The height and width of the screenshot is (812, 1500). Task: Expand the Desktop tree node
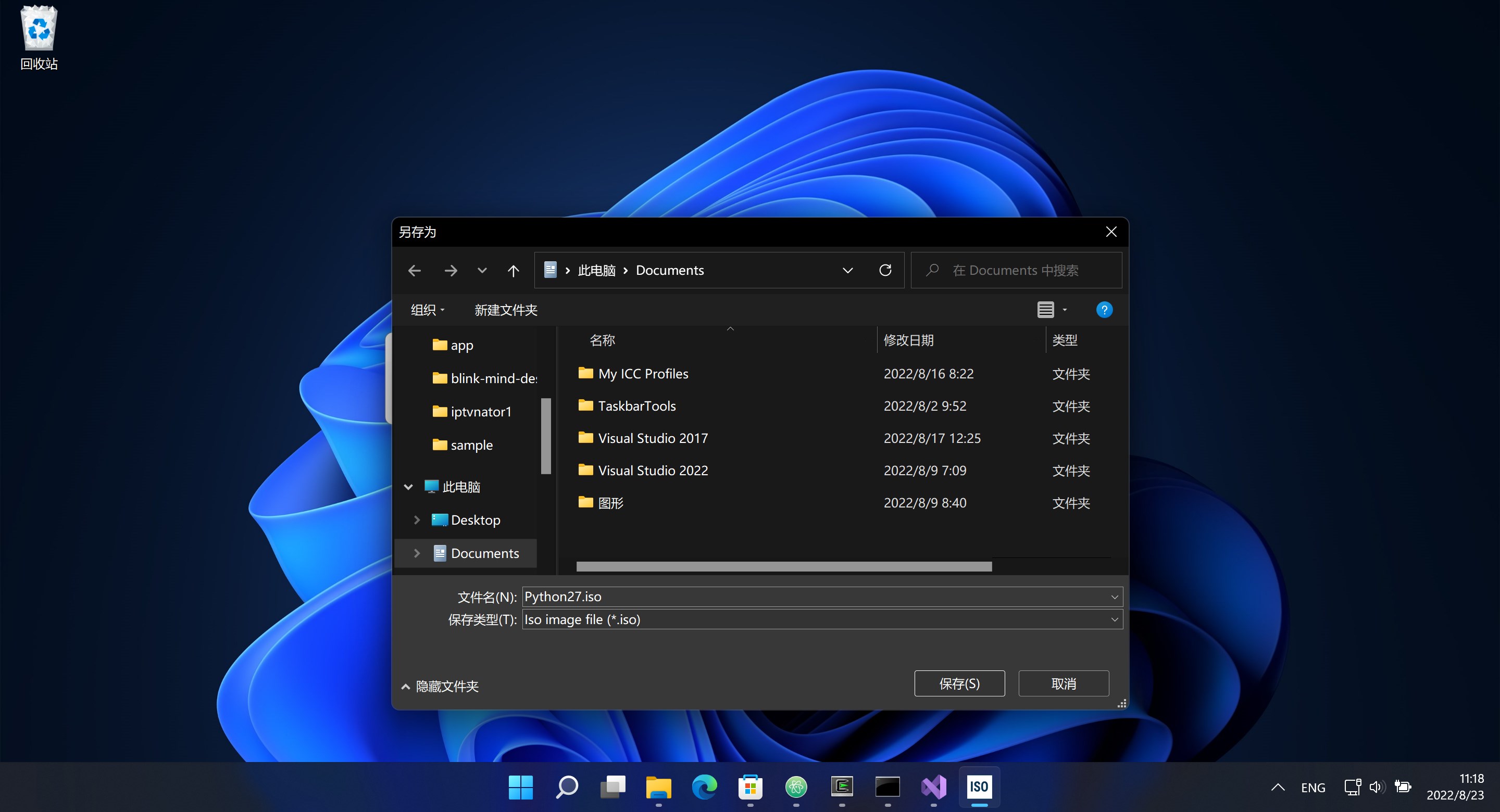point(417,520)
